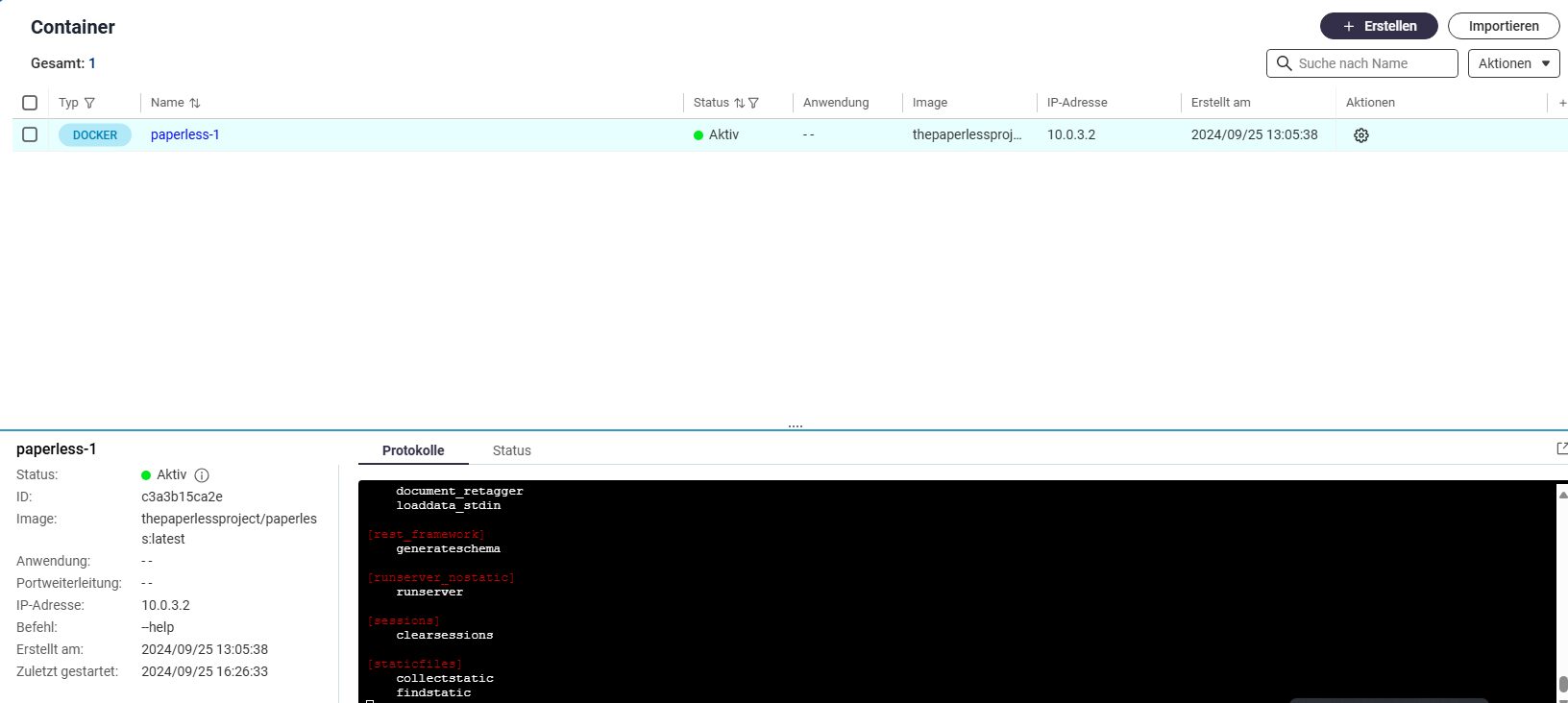Viewport: 1568px width, 703px height.
Task: Click the generateschema log line
Action: click(x=448, y=548)
